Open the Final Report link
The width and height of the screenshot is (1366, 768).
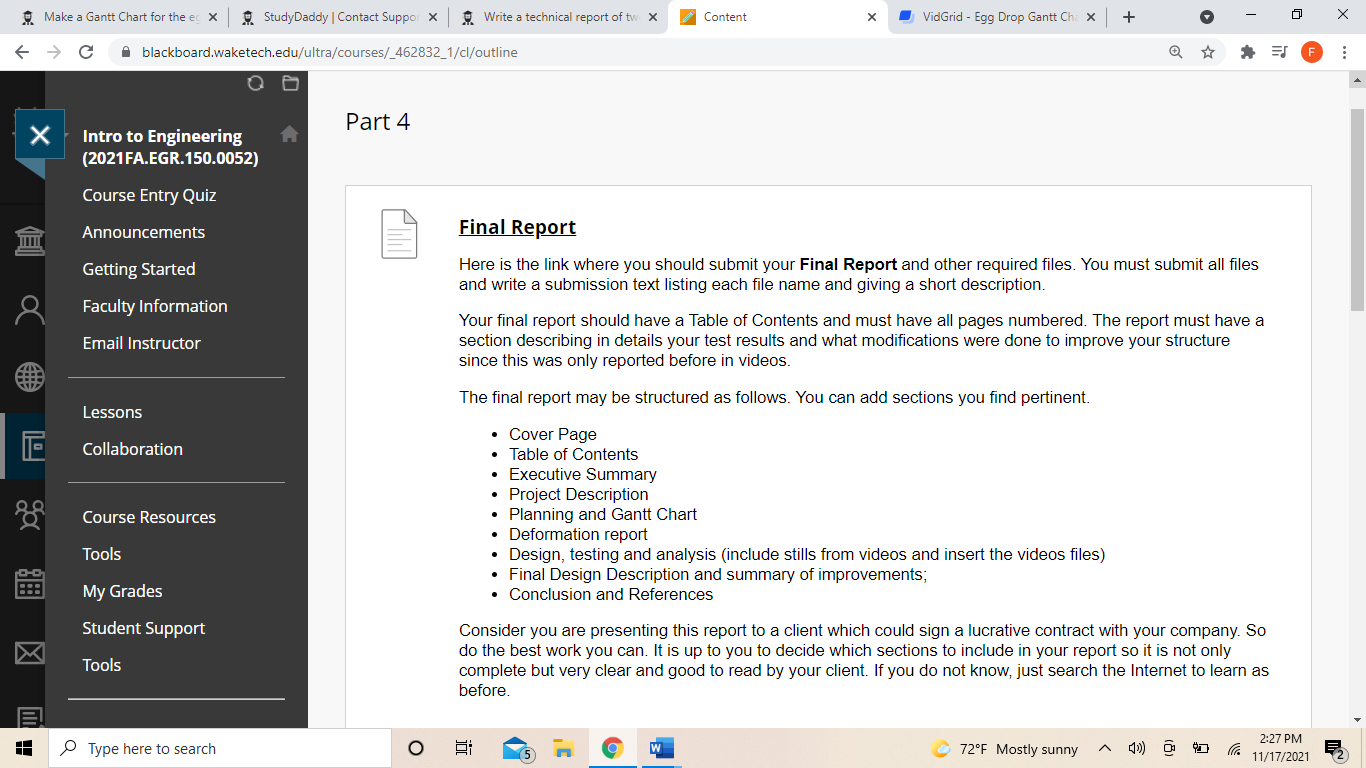point(516,227)
